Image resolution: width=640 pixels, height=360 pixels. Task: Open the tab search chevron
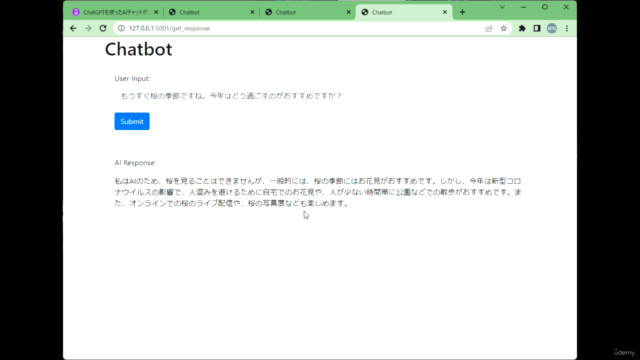(x=502, y=7)
